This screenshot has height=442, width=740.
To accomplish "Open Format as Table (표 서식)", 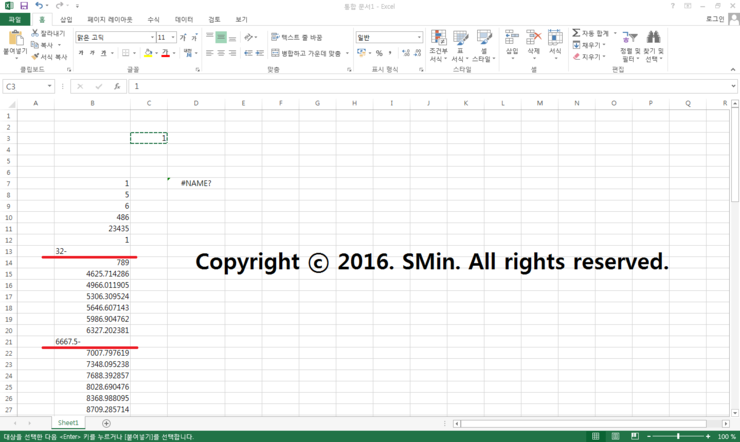I will click(x=460, y=46).
